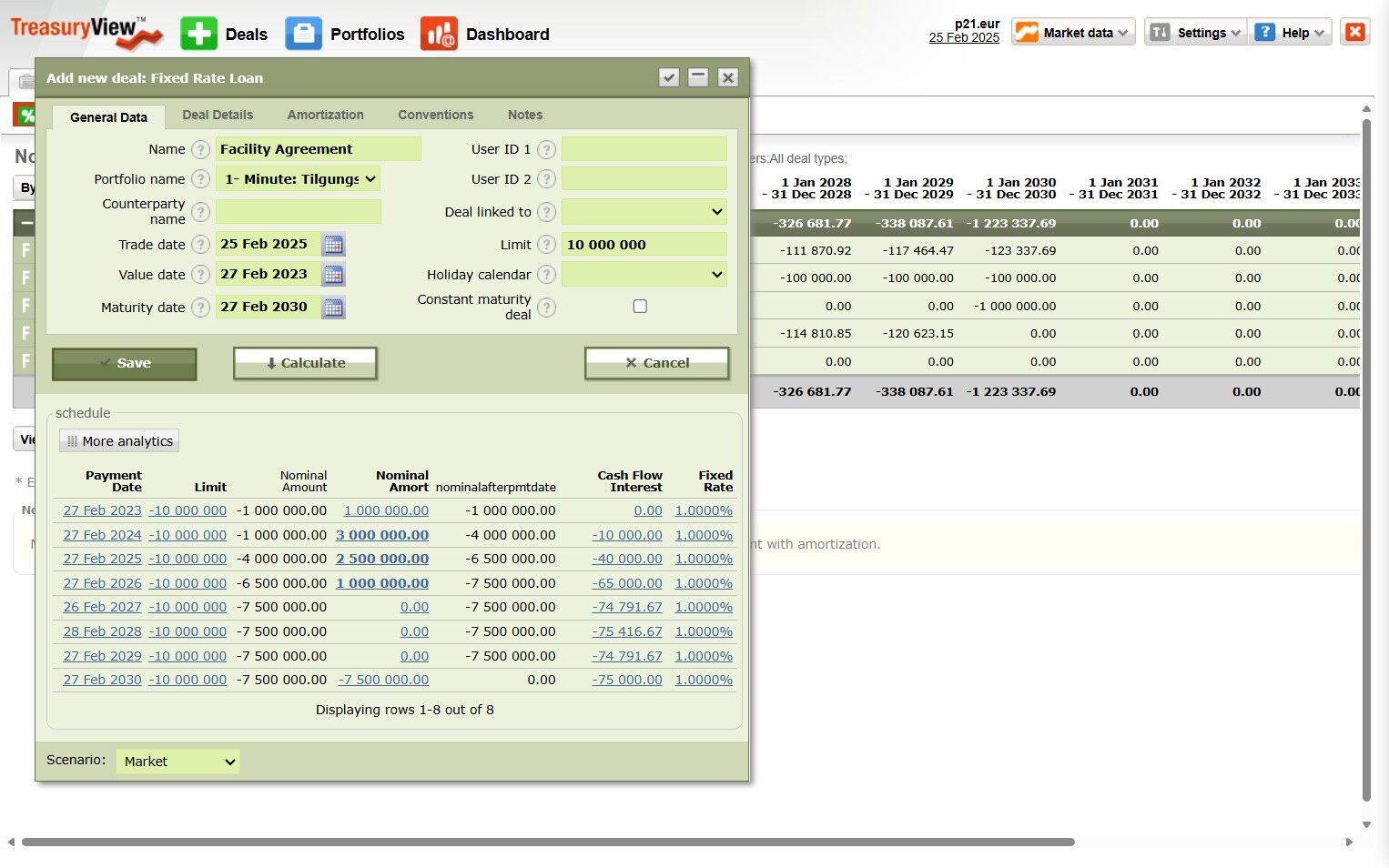Click the checkmark icon in dialog title bar
This screenshot has width=1389, height=868.
(669, 77)
